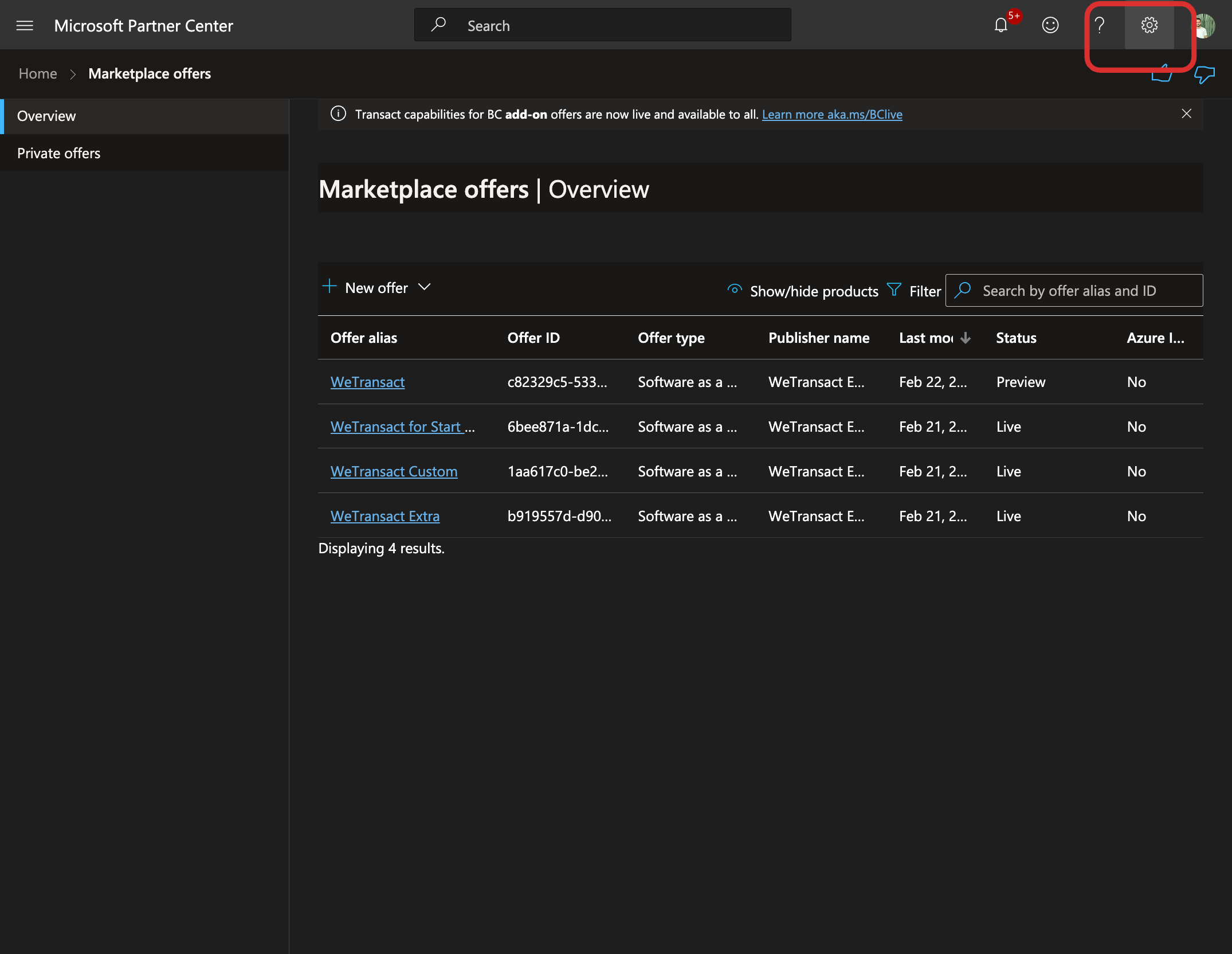This screenshot has height=954, width=1232.
Task: Click the smiley feedback icon
Action: click(1050, 25)
